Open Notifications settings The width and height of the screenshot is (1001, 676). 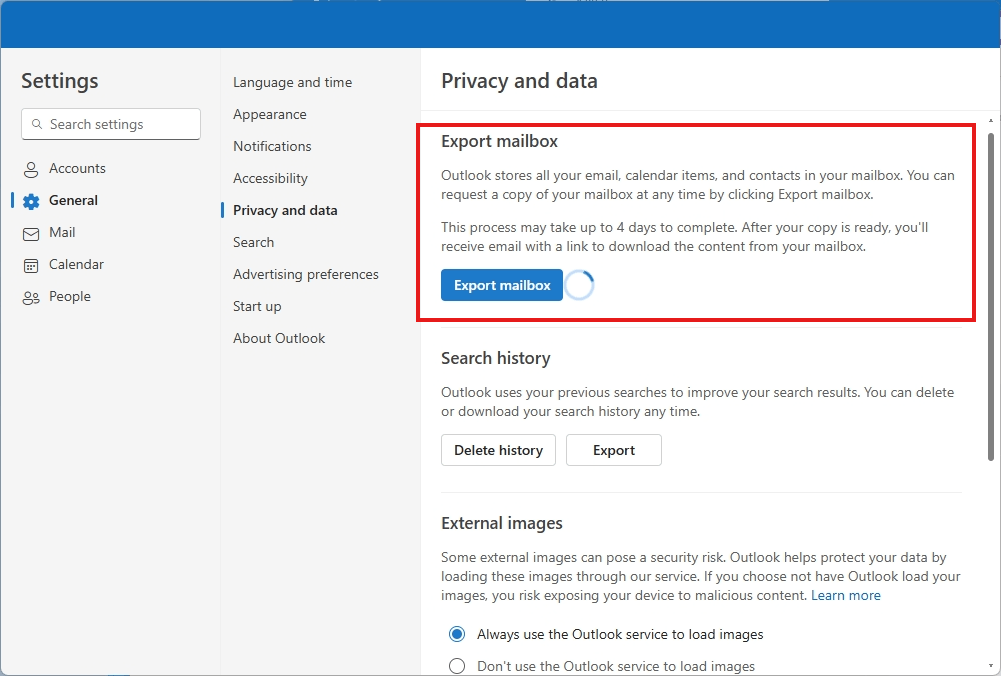[x=271, y=146]
